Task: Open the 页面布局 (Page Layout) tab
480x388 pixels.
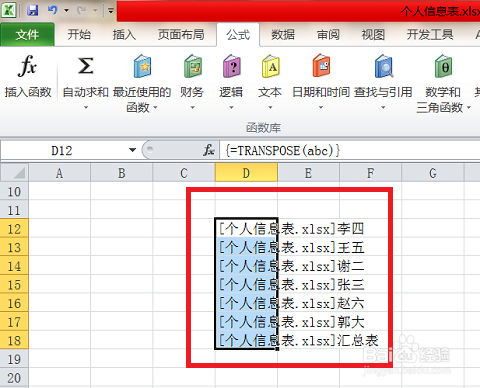Action: 181,34
